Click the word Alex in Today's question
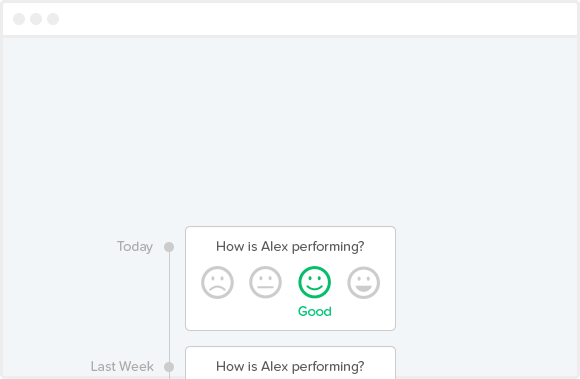 [x=274, y=247]
